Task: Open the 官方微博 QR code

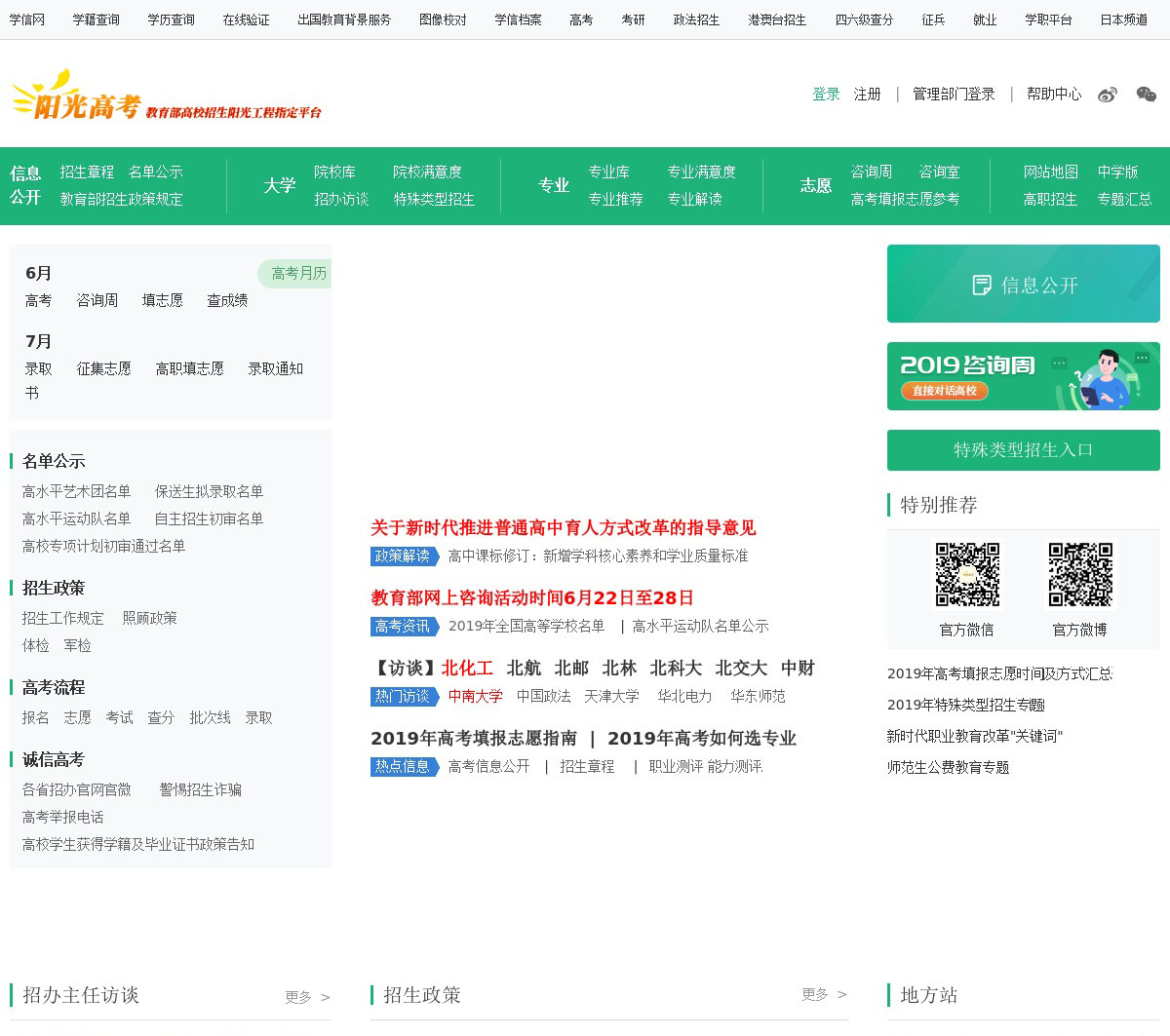Action: pyautogui.click(x=1080, y=575)
